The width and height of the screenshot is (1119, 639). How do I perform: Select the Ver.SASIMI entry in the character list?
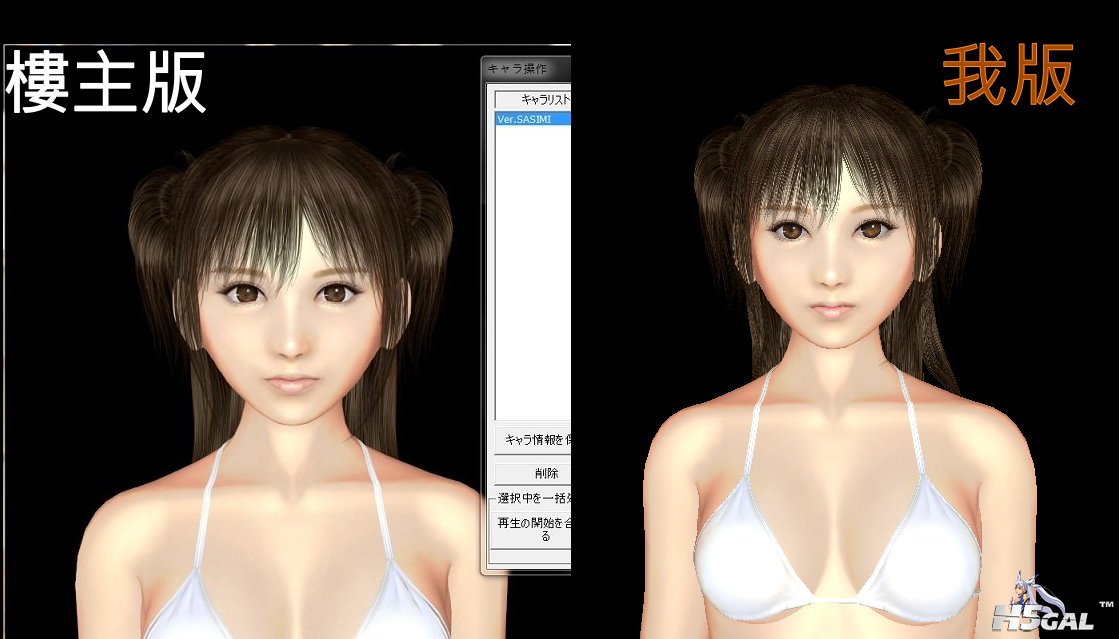(x=531, y=119)
